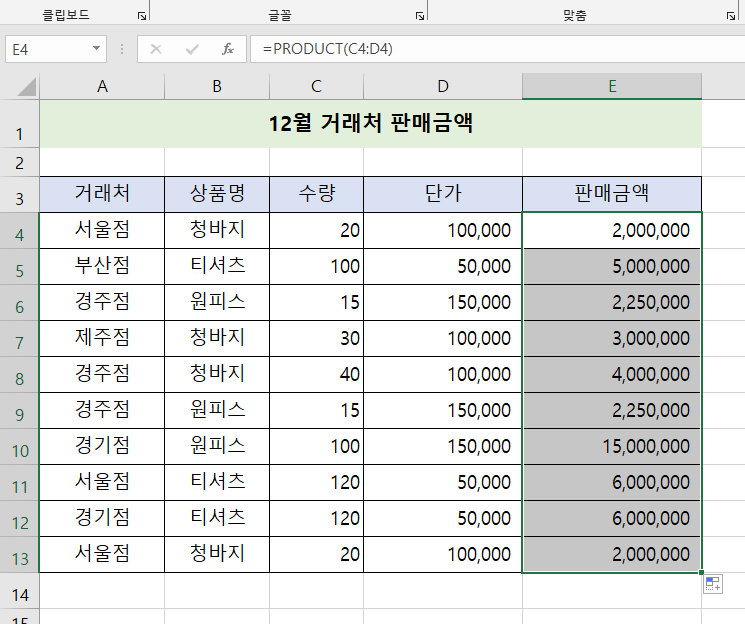Select the cell showing 4,000,000

pyautogui.click(x=612, y=374)
